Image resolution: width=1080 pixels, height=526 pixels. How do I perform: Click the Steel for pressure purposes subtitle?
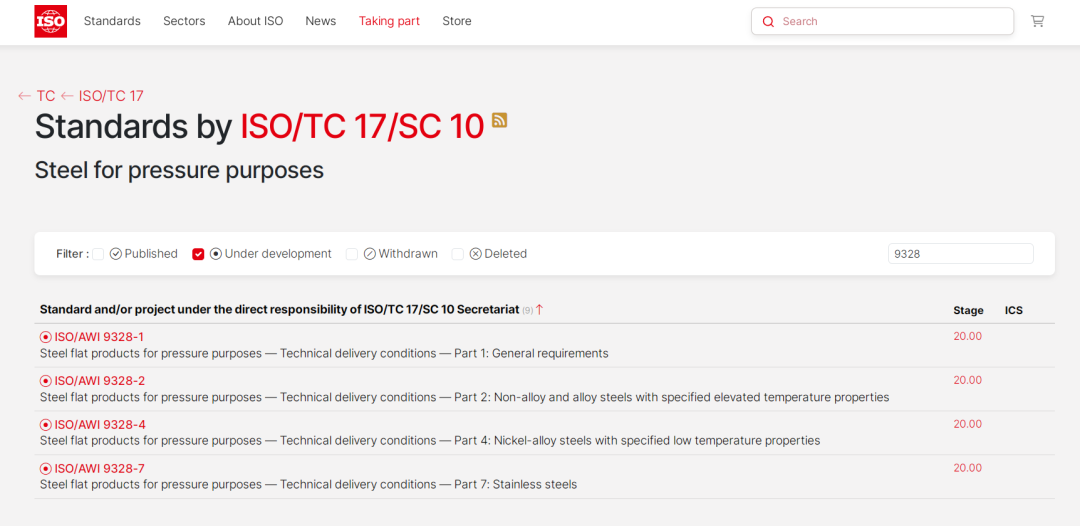pyautogui.click(x=179, y=170)
